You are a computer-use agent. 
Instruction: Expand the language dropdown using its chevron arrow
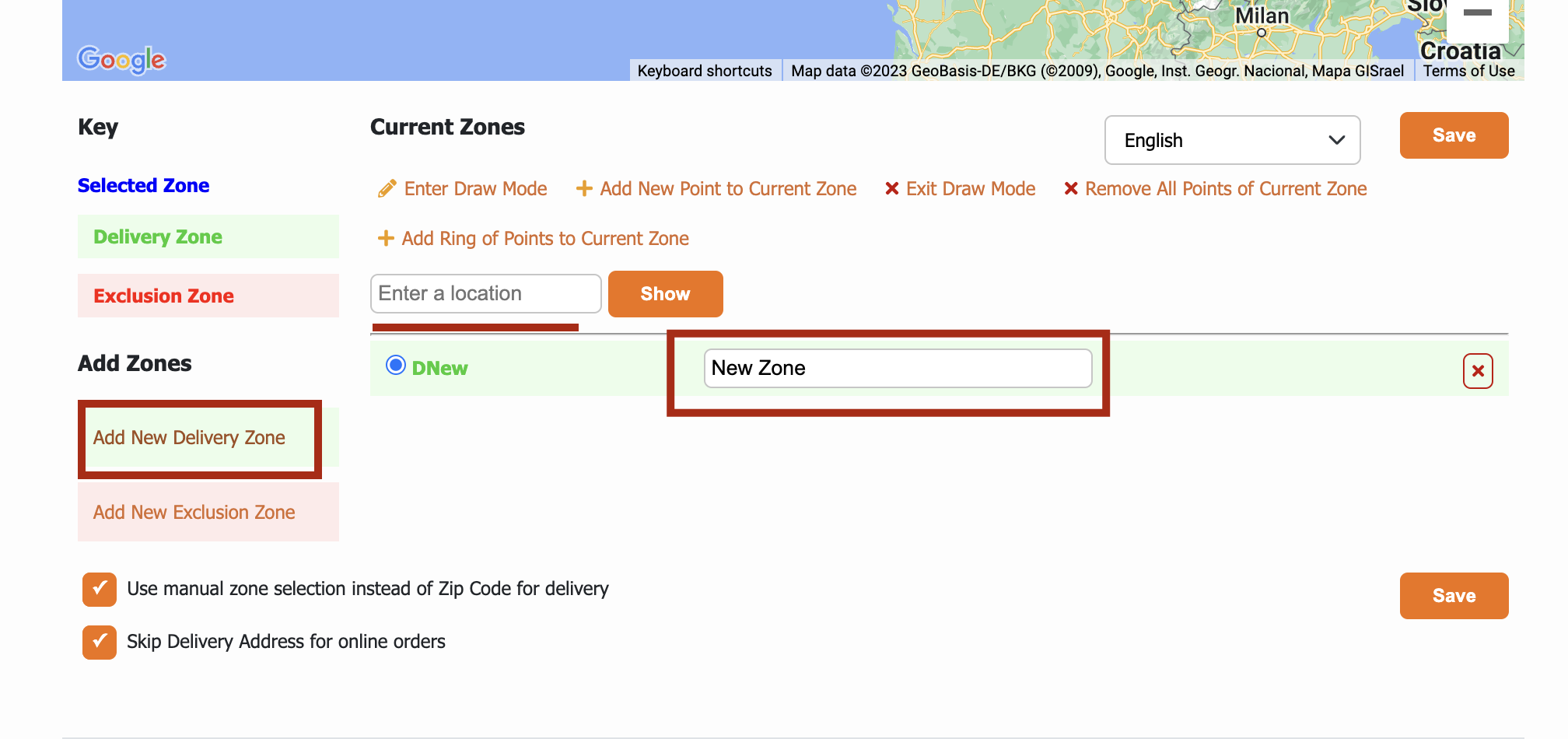1336,141
